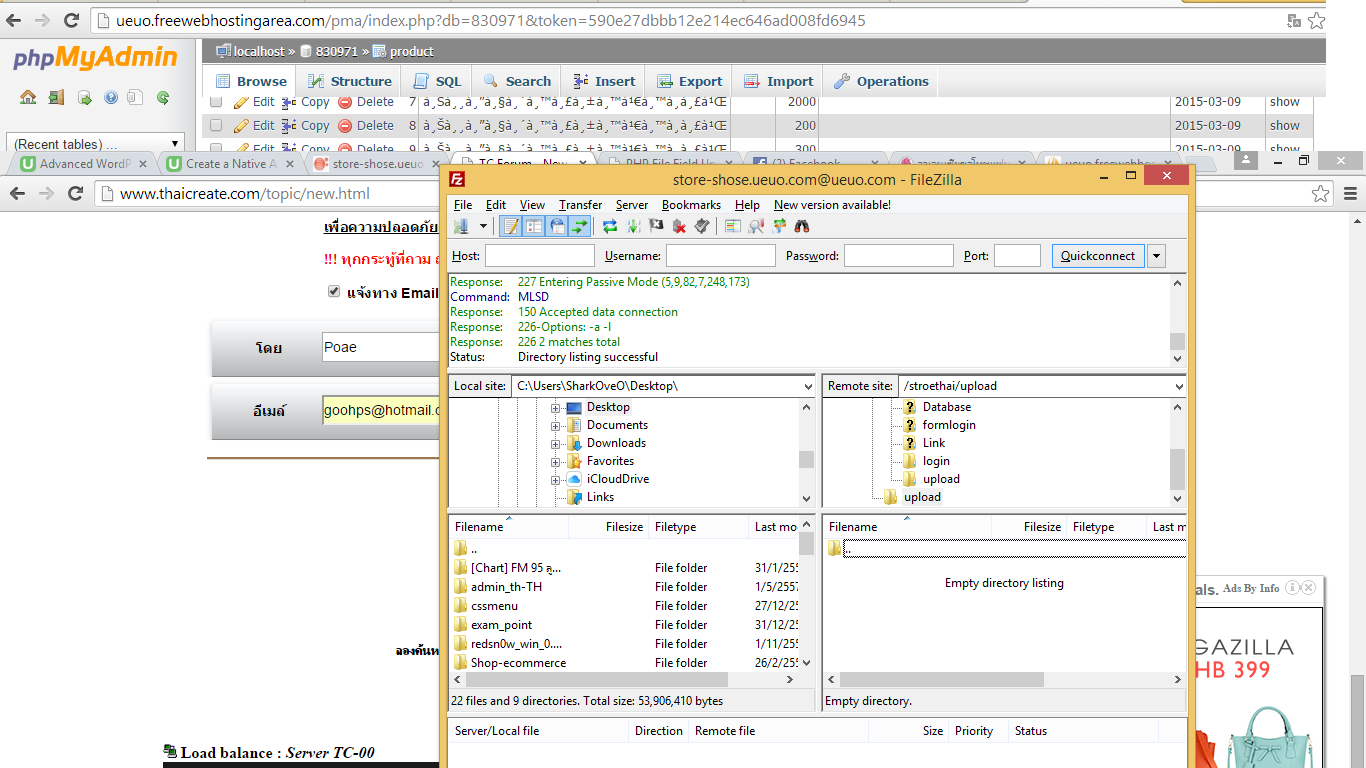1366x768 pixels.
Task: Cancel the current operation icon
Action: 656,227
